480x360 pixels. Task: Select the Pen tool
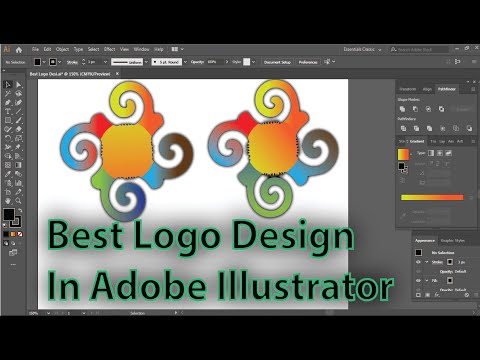[8, 103]
